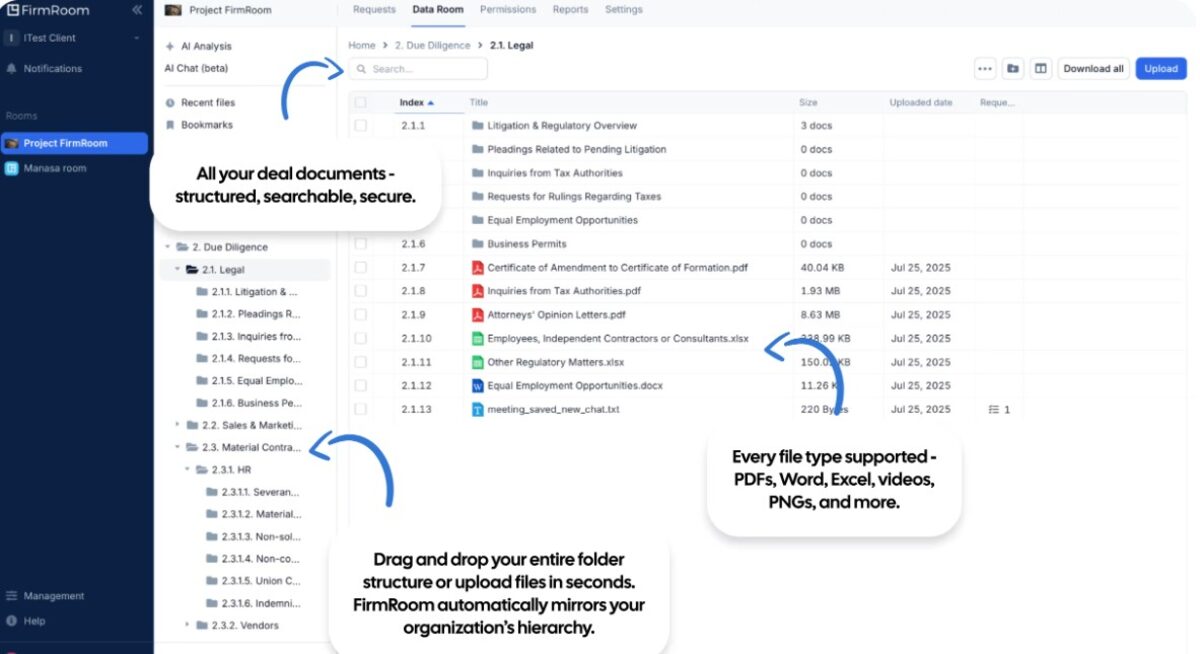The image size is (1200, 654).
Task: Click the Download all button
Action: click(1093, 69)
